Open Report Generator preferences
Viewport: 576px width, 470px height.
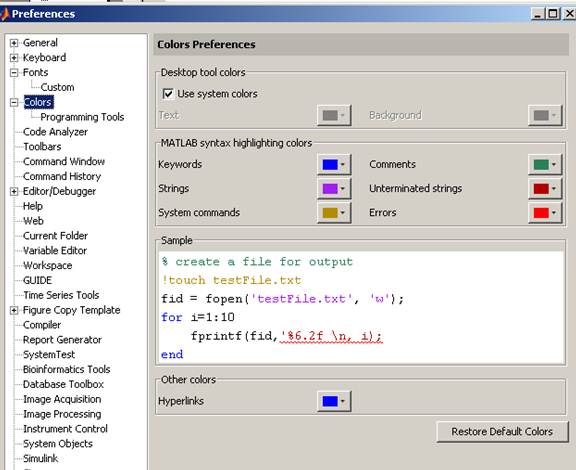pos(62,340)
